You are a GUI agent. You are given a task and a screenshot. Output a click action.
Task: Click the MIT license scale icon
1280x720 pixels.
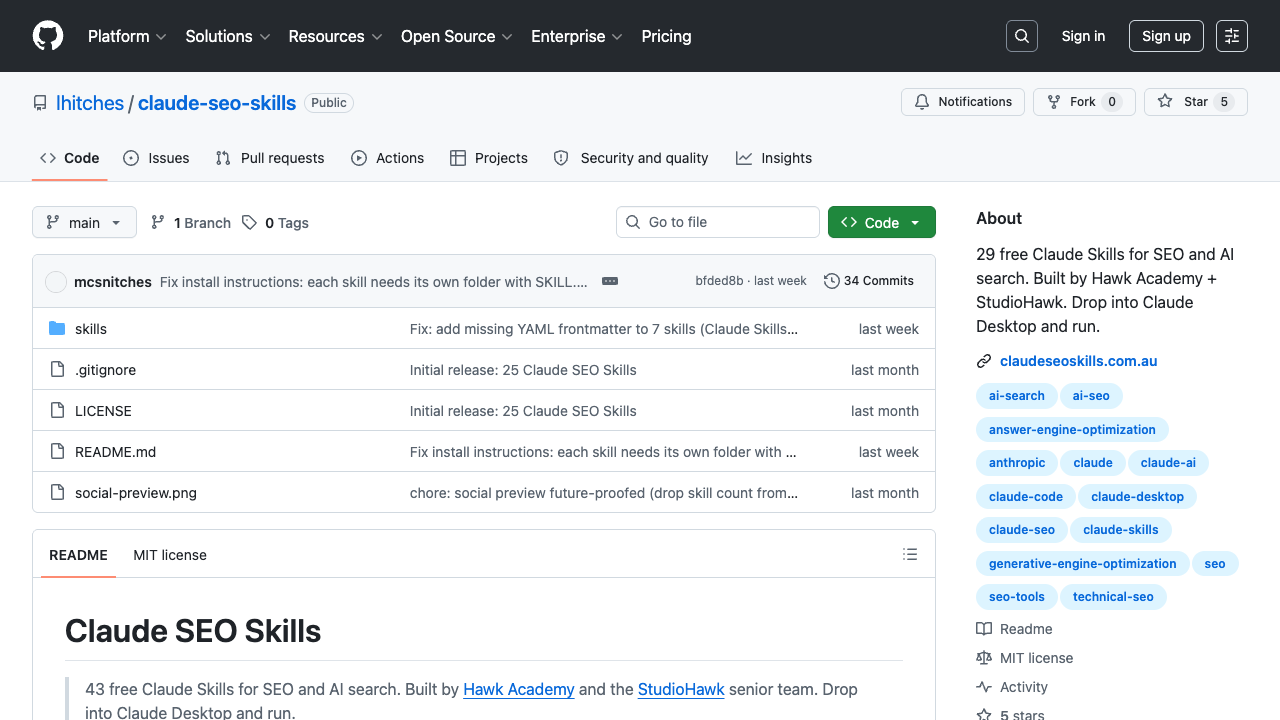(984, 658)
